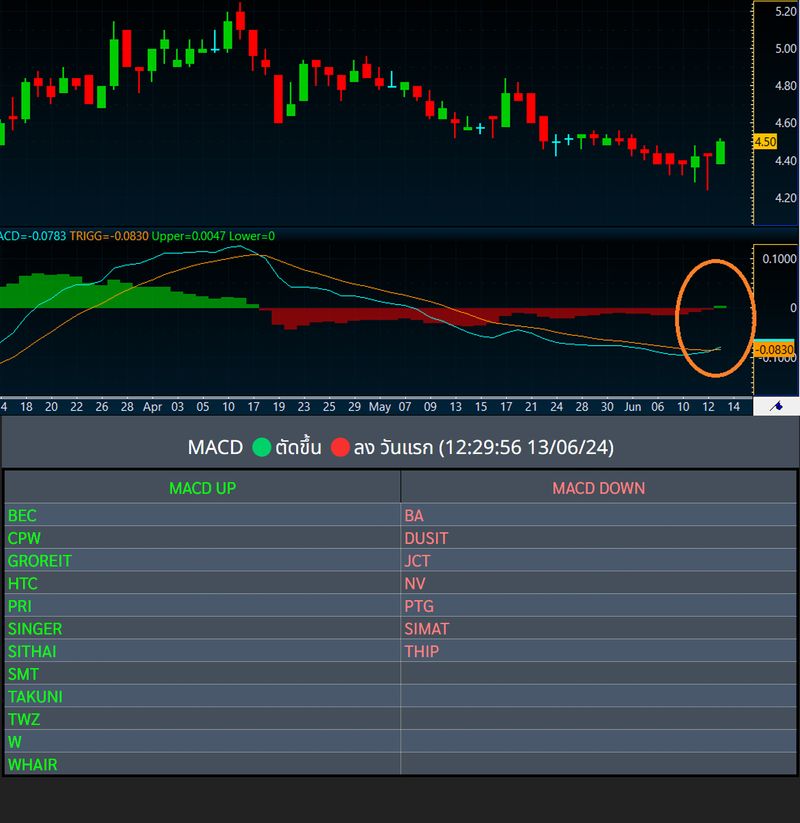Click the green dot beside ตัดขึ้น label
Viewport: 800px width, 823px height.
coord(262,449)
